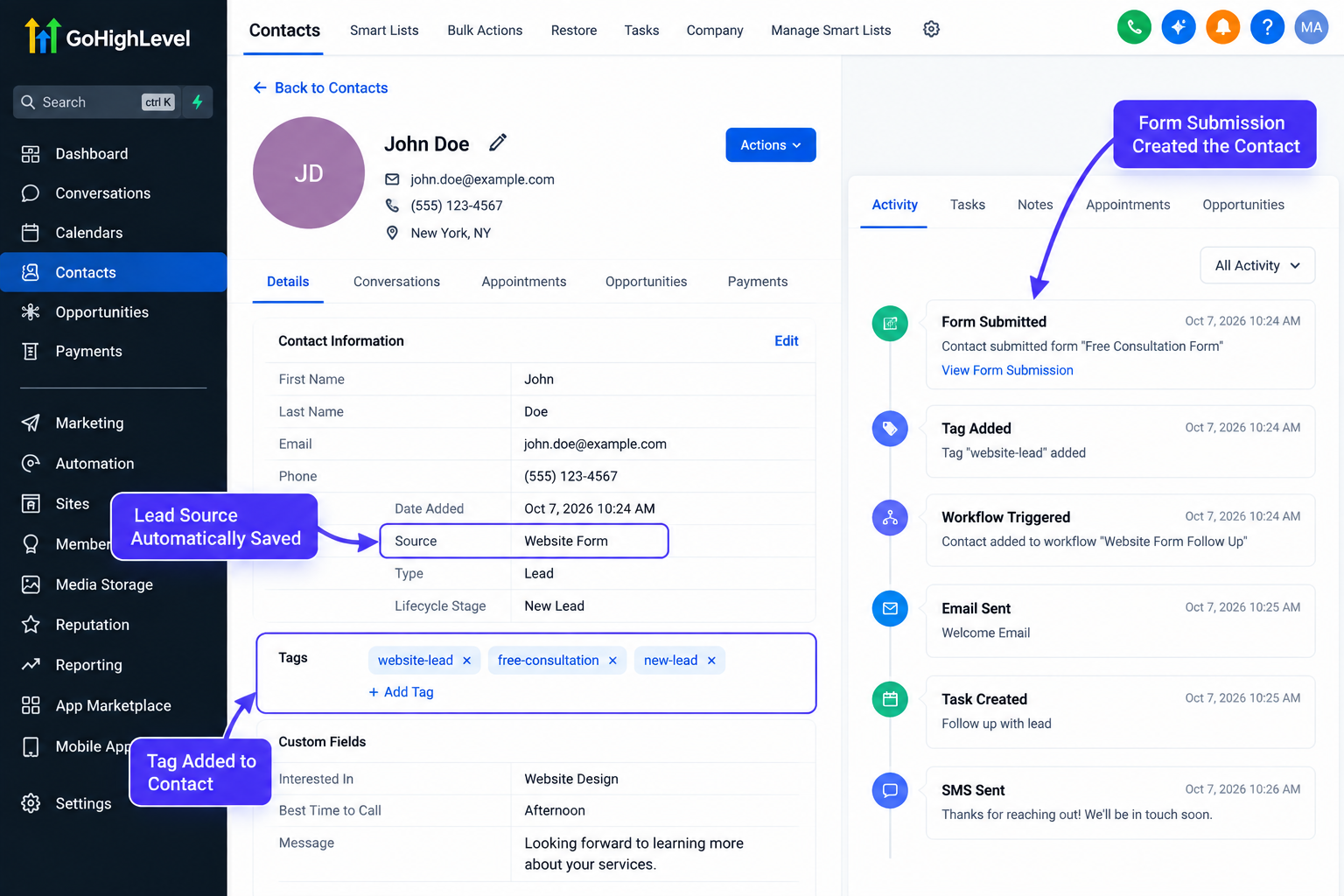The height and width of the screenshot is (896, 1344).
Task: Click the SMS Sent activity icon
Action: 890,791
